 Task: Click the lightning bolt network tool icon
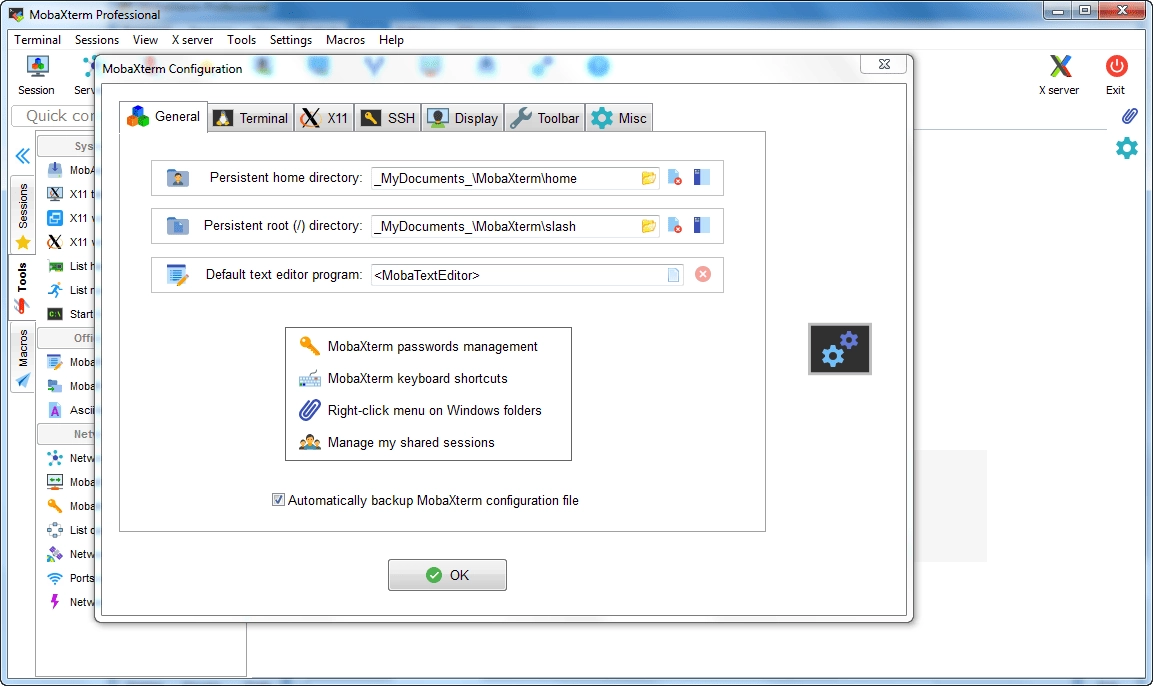click(54, 602)
